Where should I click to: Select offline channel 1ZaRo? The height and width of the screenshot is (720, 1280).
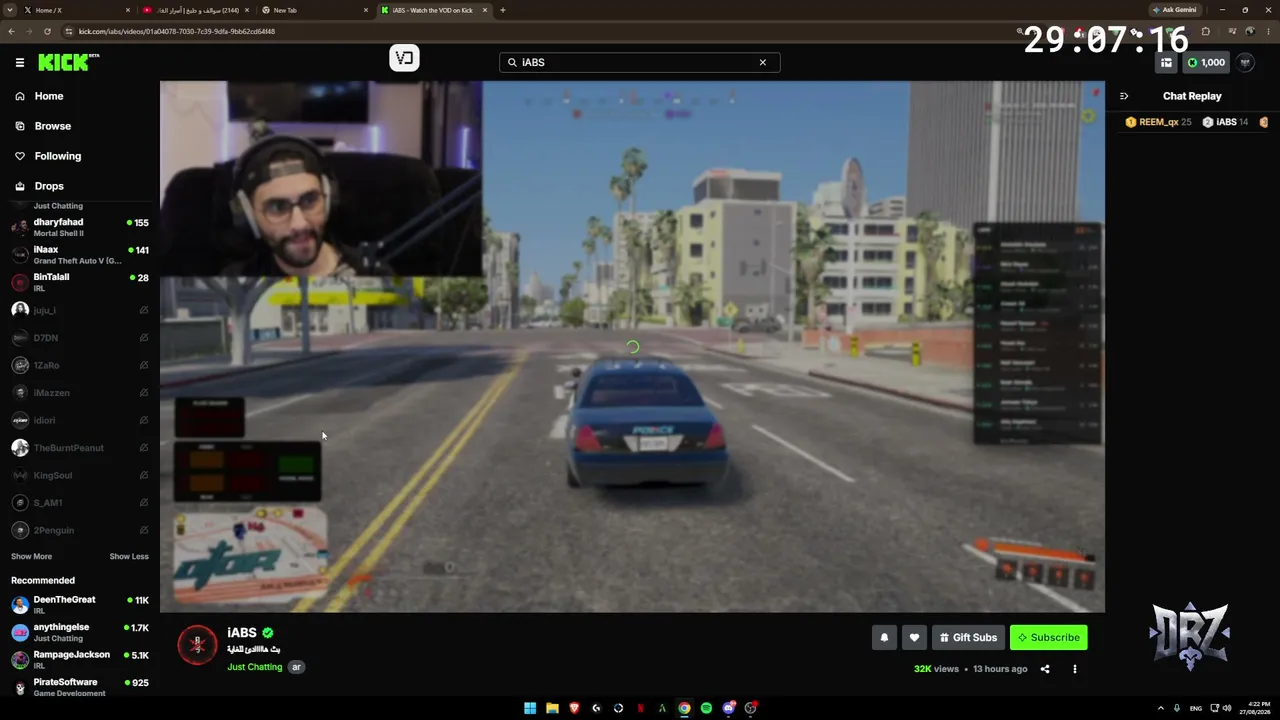point(78,365)
